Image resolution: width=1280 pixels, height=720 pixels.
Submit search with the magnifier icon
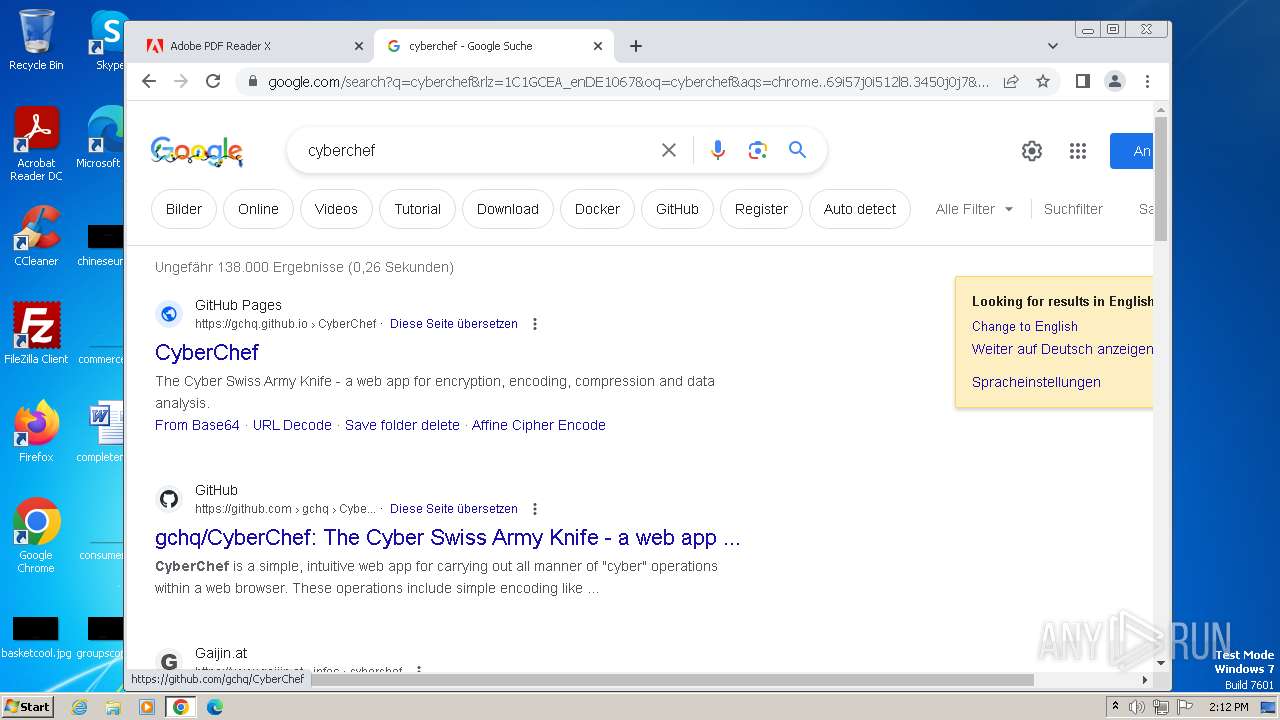[797, 150]
